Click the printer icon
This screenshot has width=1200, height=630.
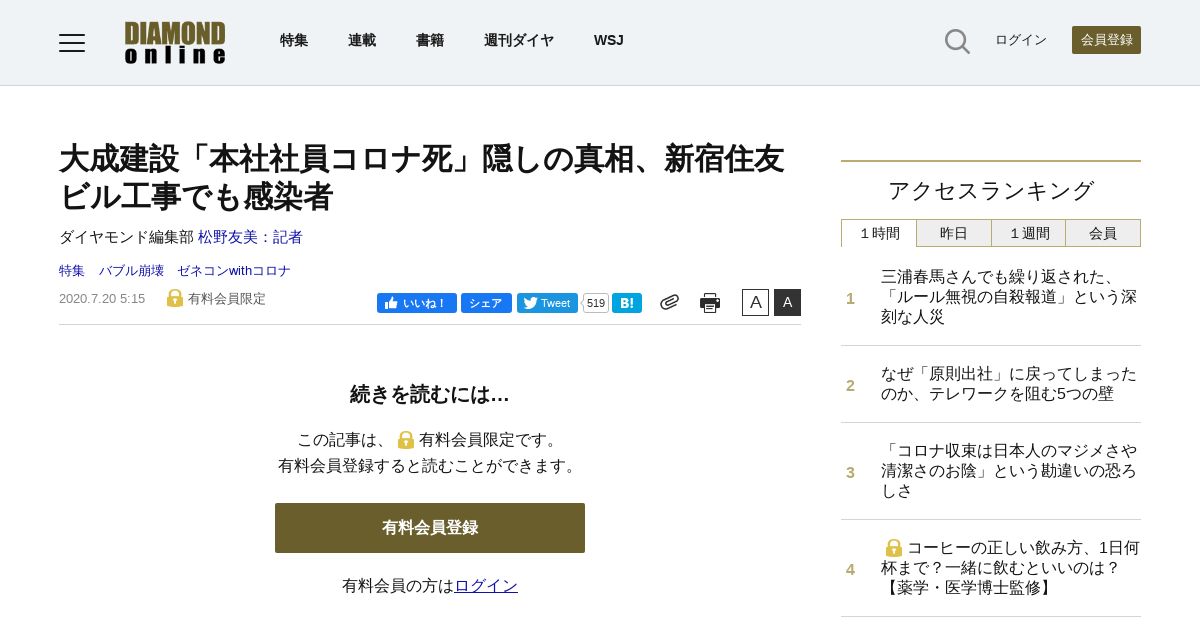[x=710, y=303]
